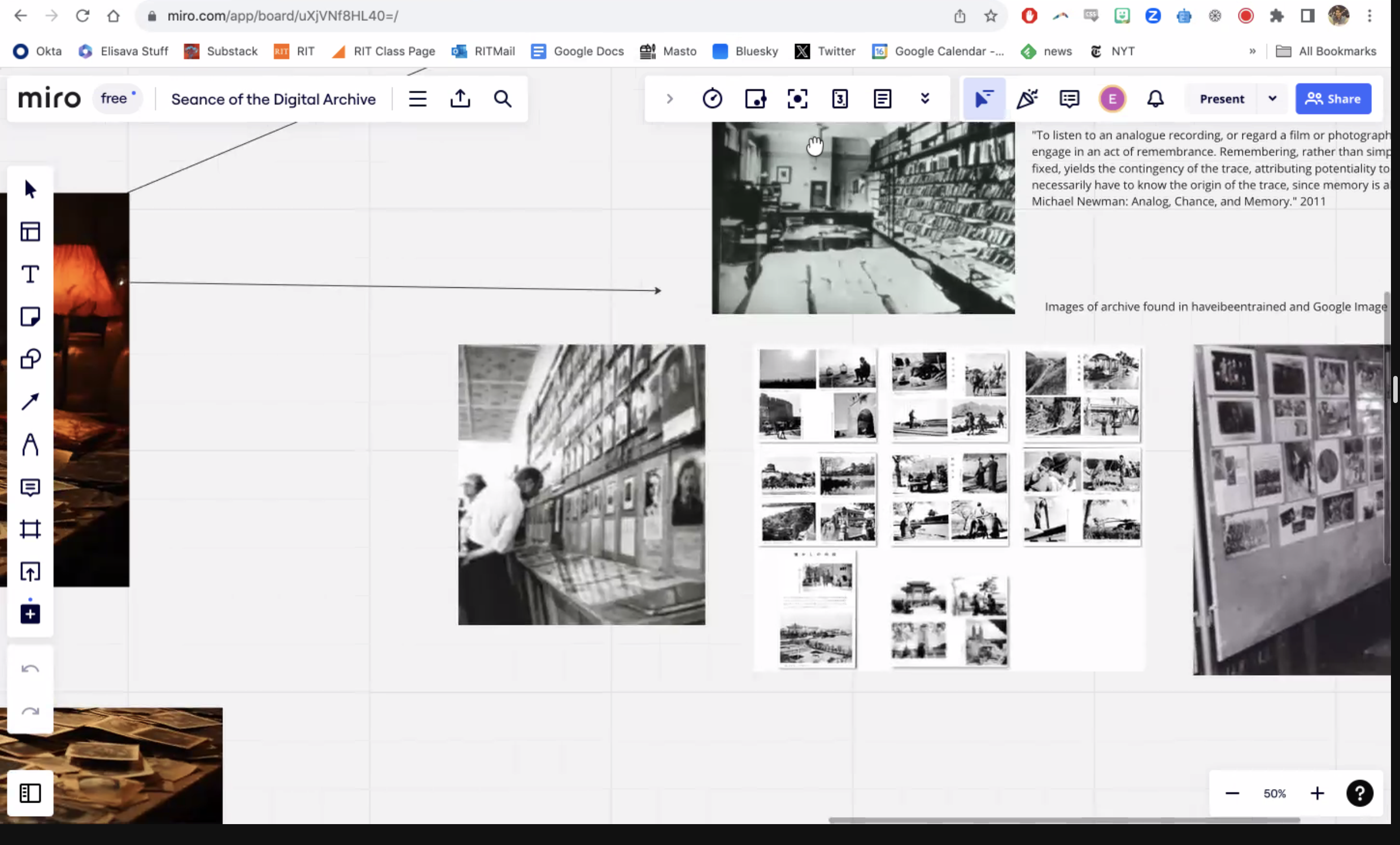Open the Google Docs bookmark

point(577,51)
